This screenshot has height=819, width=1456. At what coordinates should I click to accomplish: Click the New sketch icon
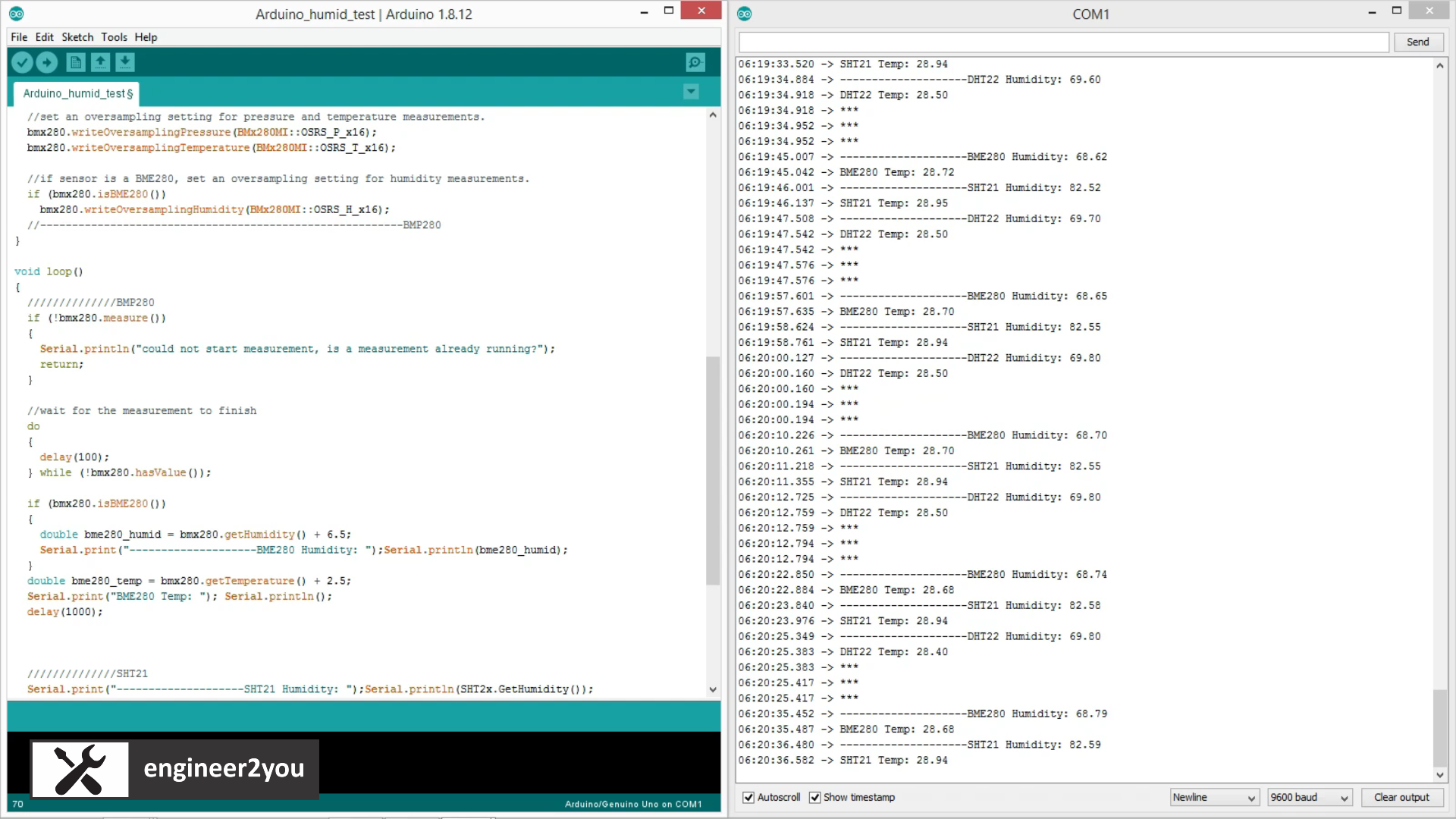pos(75,62)
